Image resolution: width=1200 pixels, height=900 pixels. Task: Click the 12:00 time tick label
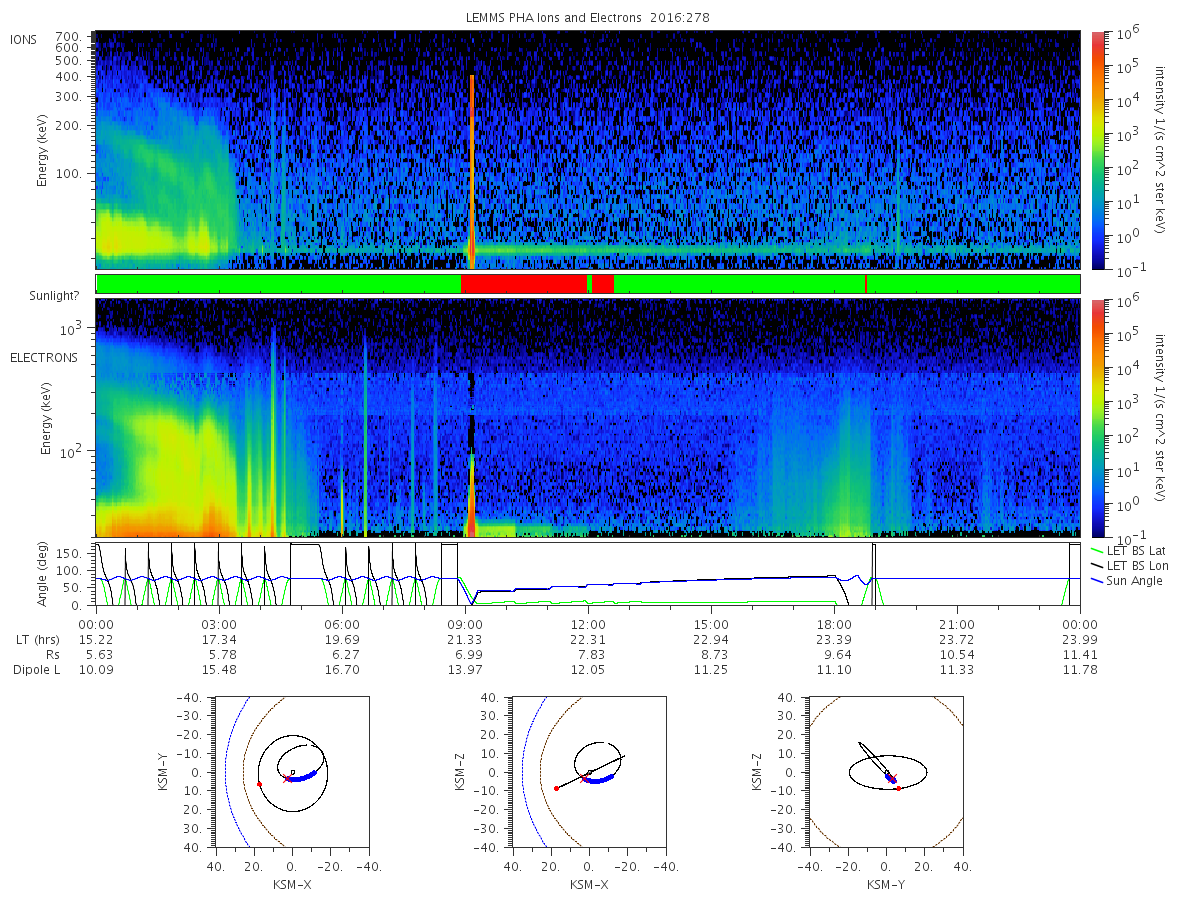pyautogui.click(x=588, y=625)
